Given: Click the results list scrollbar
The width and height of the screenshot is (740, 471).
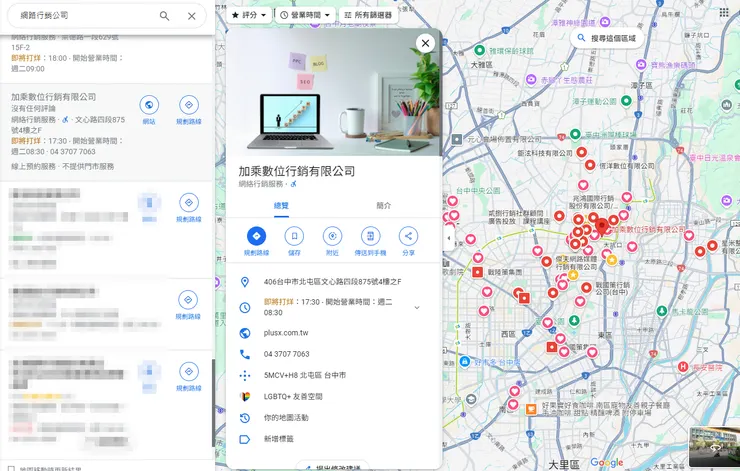Looking at the screenshot, I should pyautogui.click(x=213, y=402).
